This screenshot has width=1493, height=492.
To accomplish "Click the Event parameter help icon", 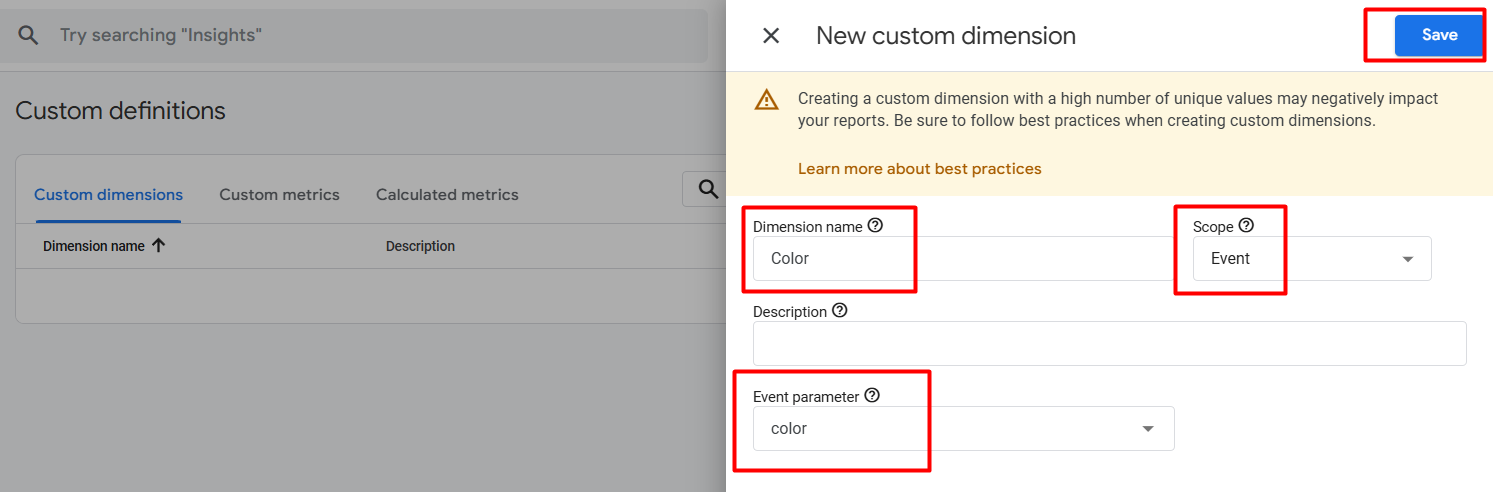I will (x=872, y=396).
